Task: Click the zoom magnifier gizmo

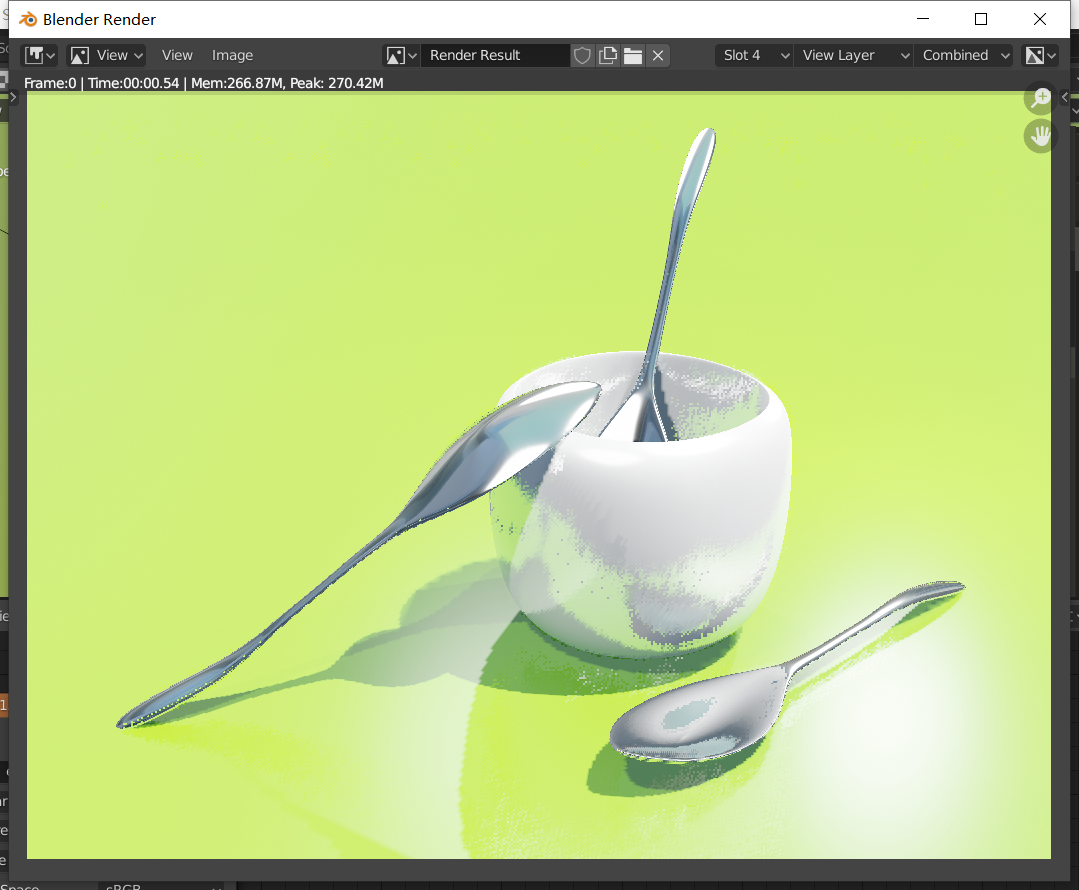Action: [1040, 98]
